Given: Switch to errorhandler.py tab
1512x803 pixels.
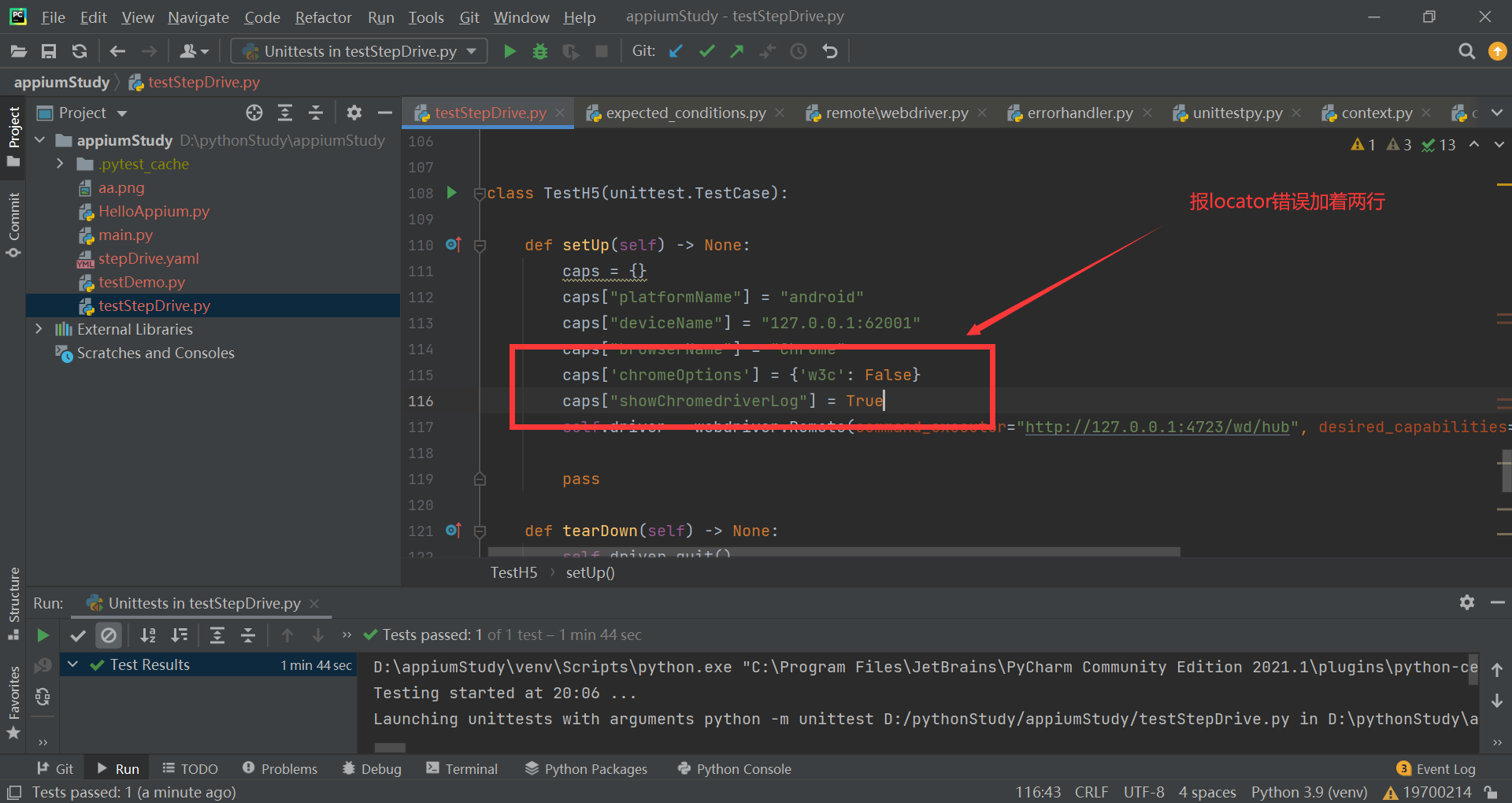Looking at the screenshot, I should pyautogui.click(x=1079, y=113).
